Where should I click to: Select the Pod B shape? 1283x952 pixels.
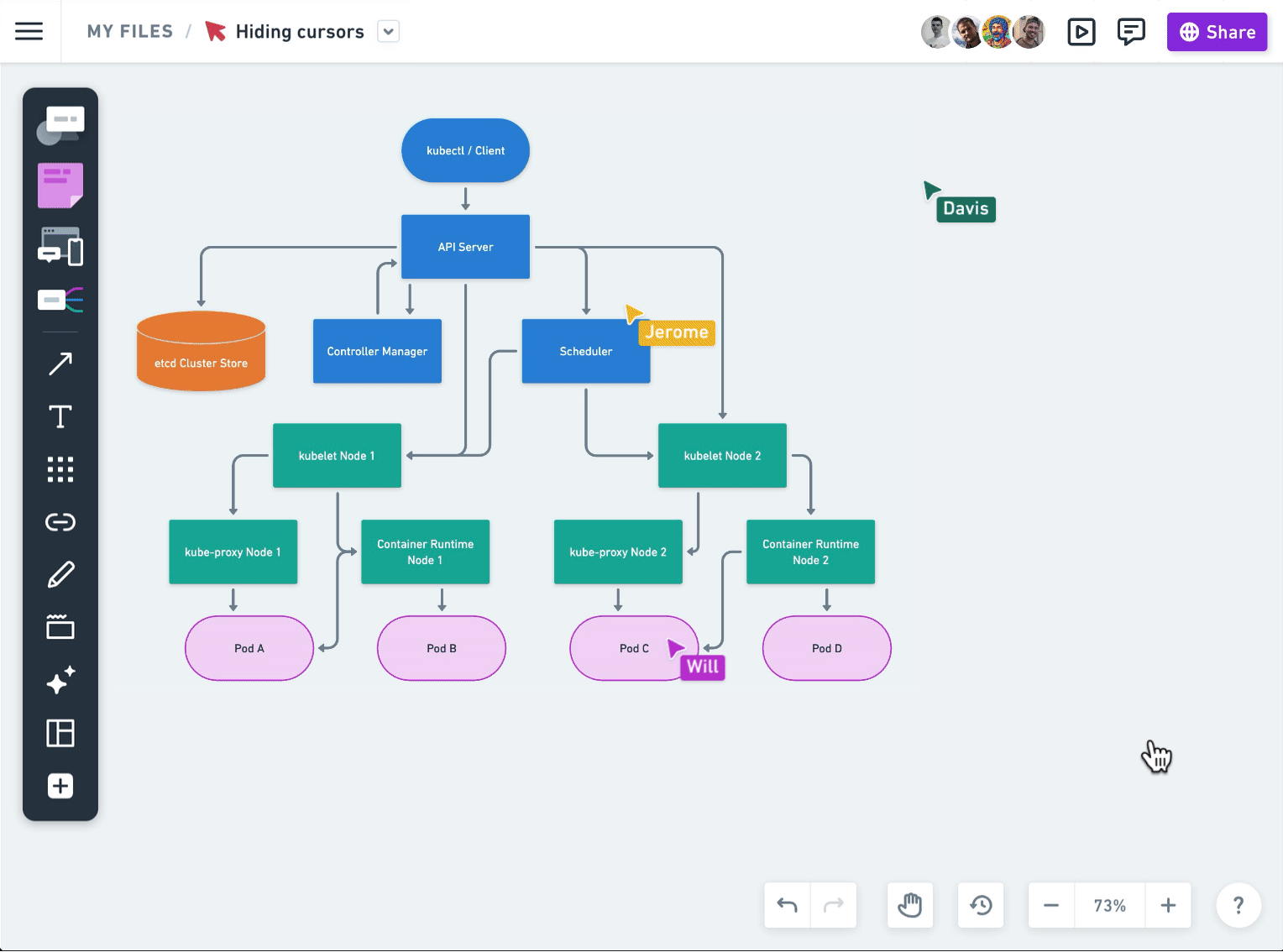(442, 648)
